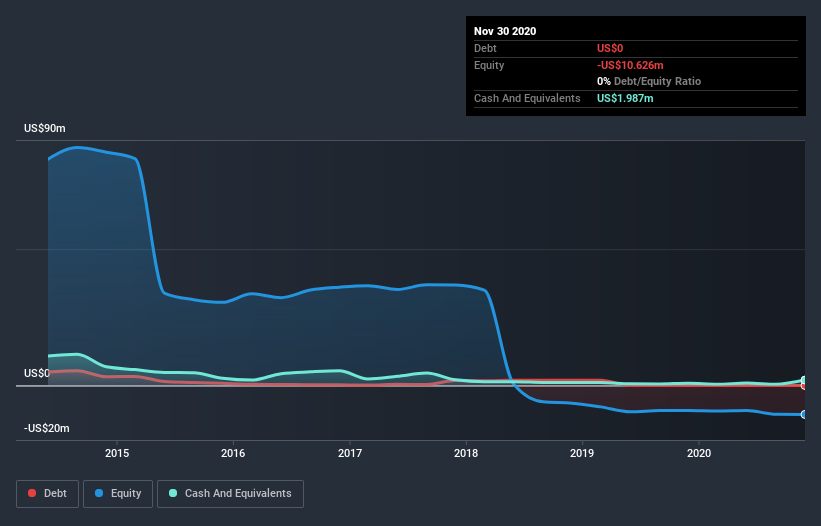Screen dimensions: 821x526
Task: Click the Equity endpoint marker on chart
Action: coord(804,415)
